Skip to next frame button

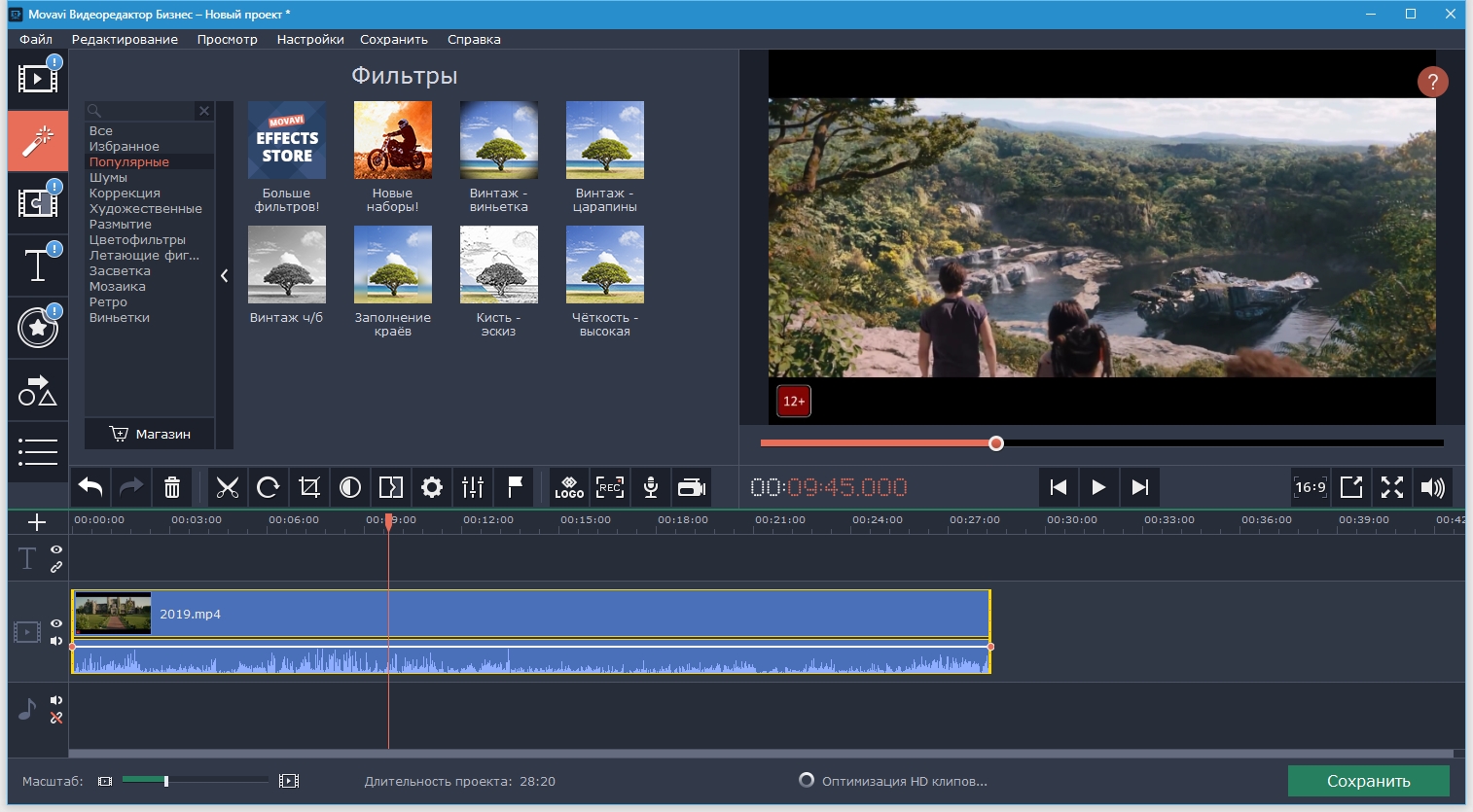[1139, 487]
